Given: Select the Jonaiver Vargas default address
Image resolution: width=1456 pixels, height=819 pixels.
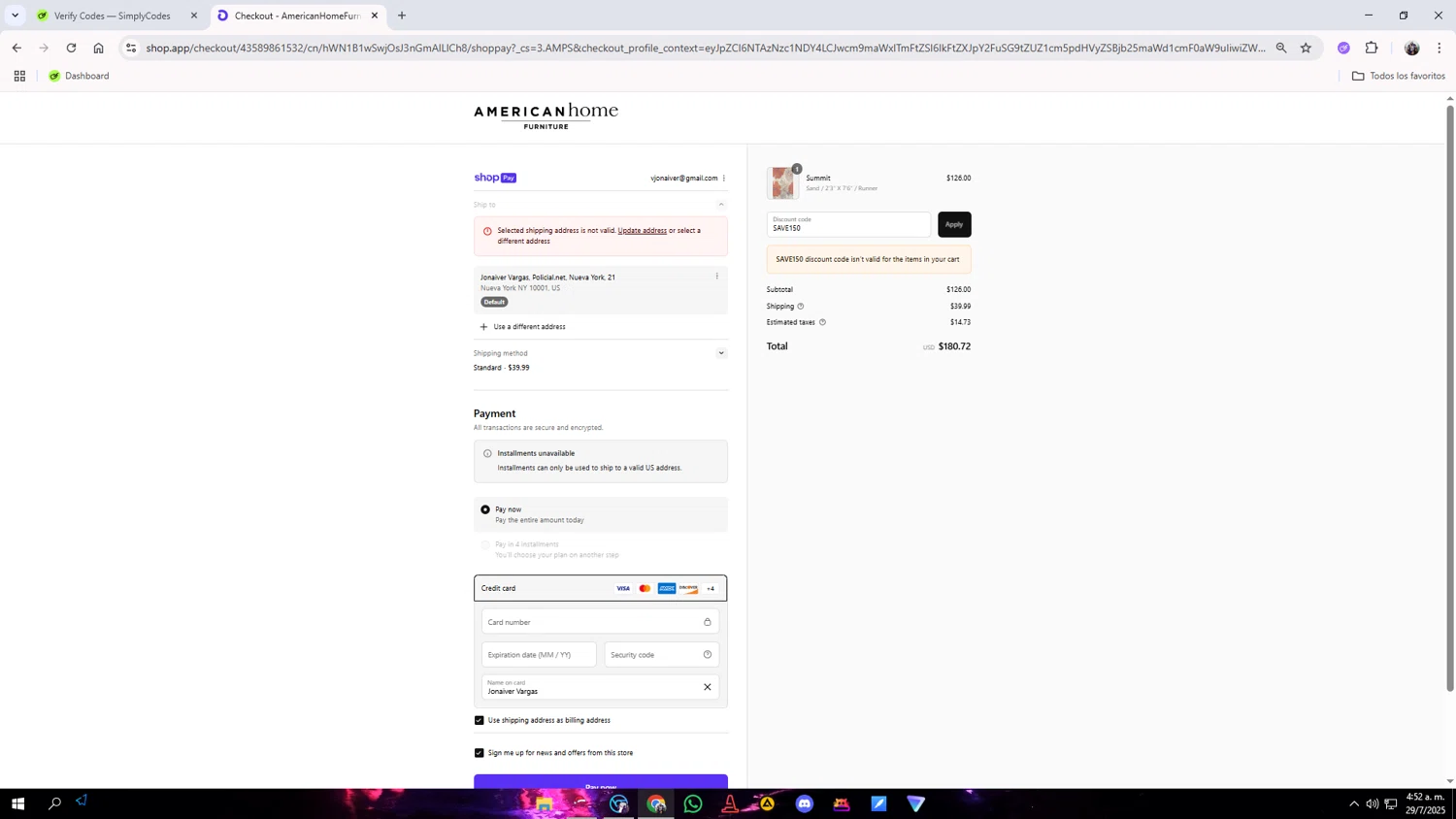Looking at the screenshot, I should tap(601, 289).
